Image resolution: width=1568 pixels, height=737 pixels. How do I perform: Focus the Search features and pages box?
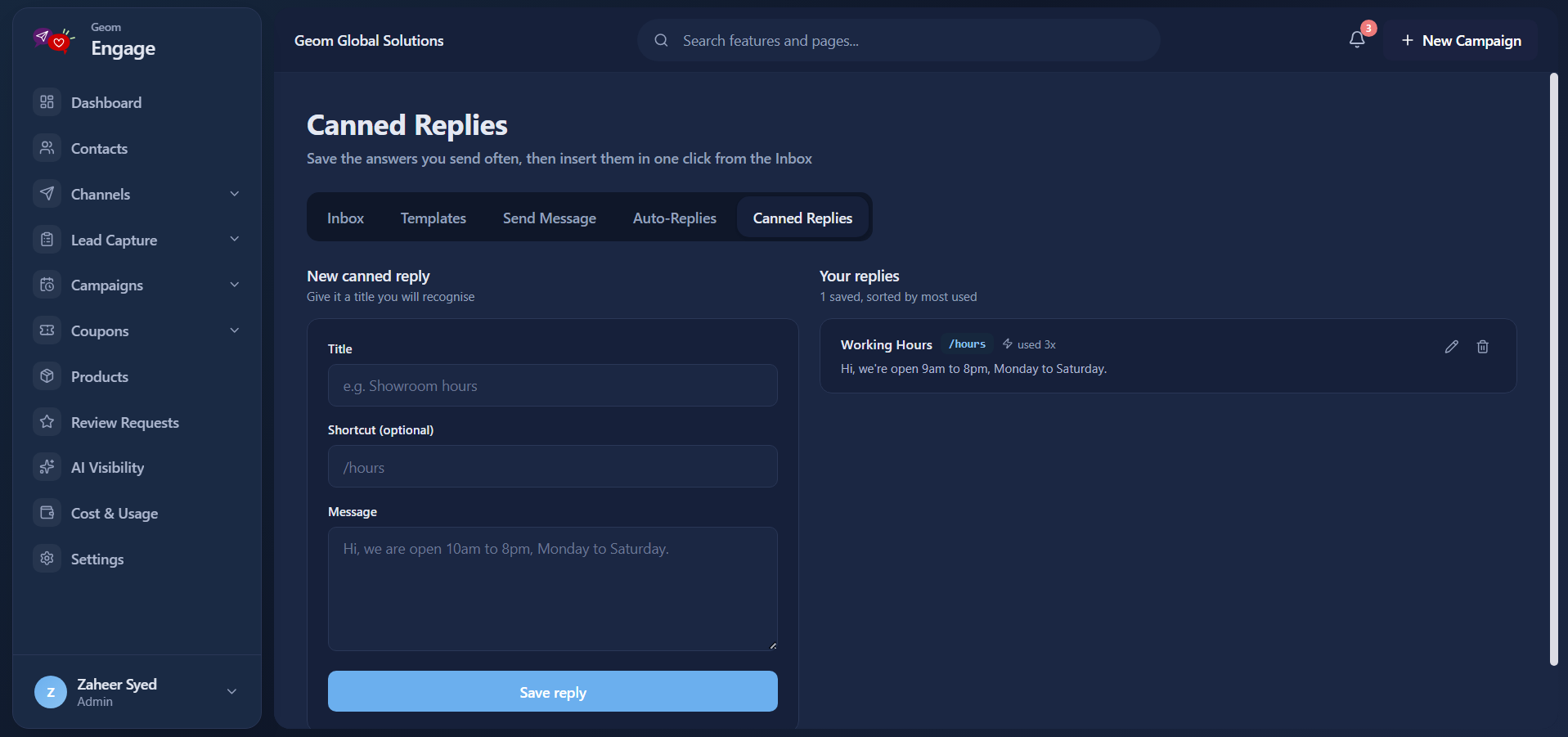(899, 40)
